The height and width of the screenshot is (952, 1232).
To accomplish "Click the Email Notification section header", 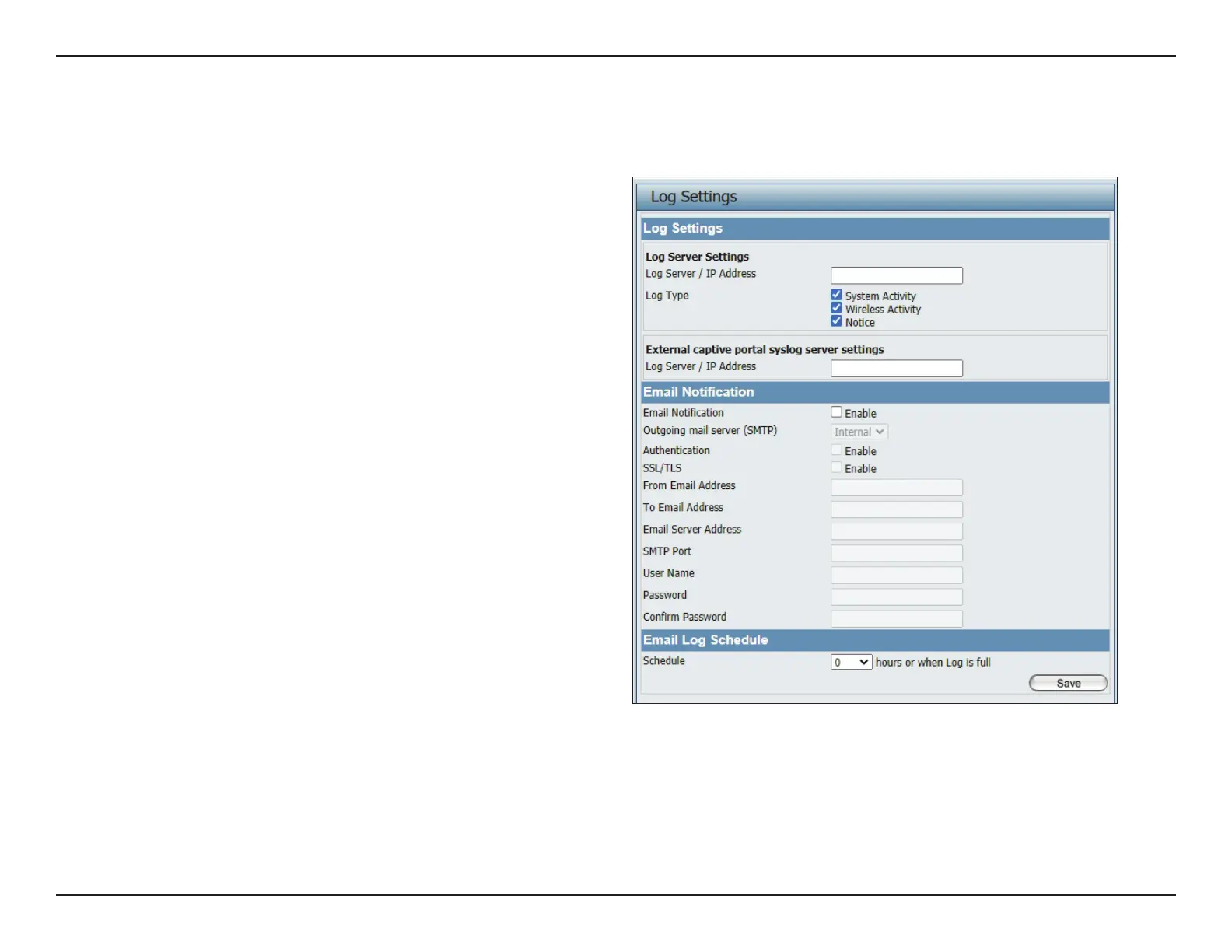I will point(875,392).
